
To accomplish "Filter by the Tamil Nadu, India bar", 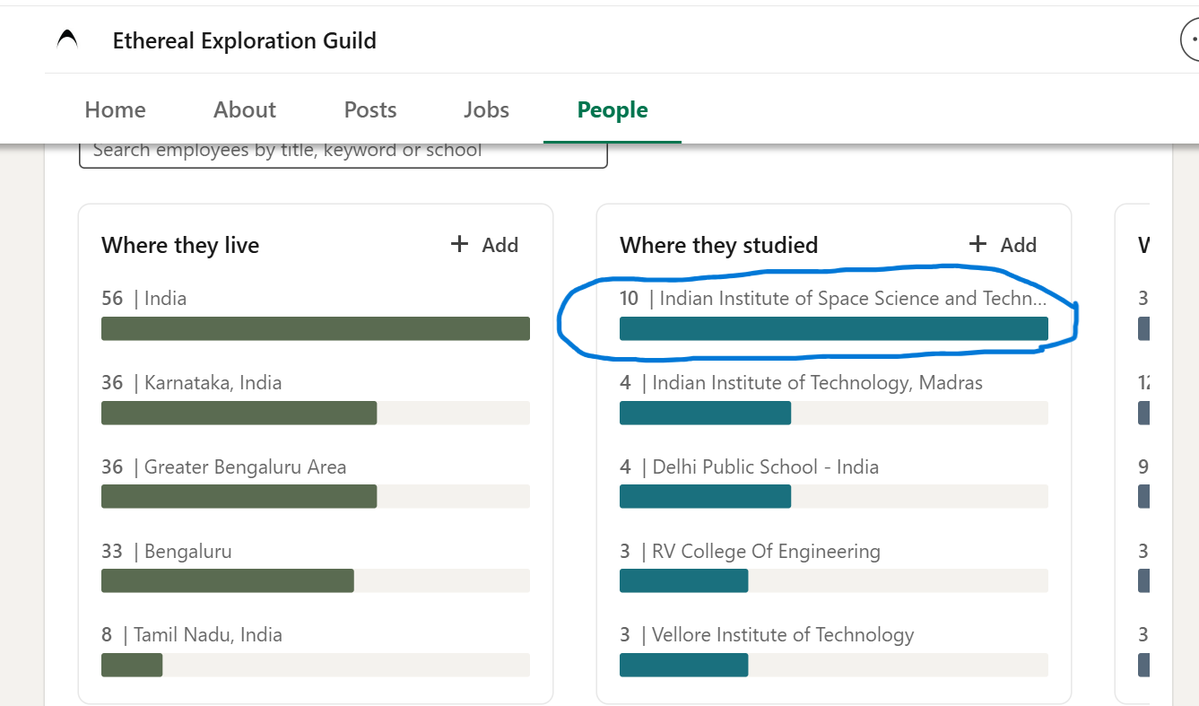I will pyautogui.click(x=315, y=665).
